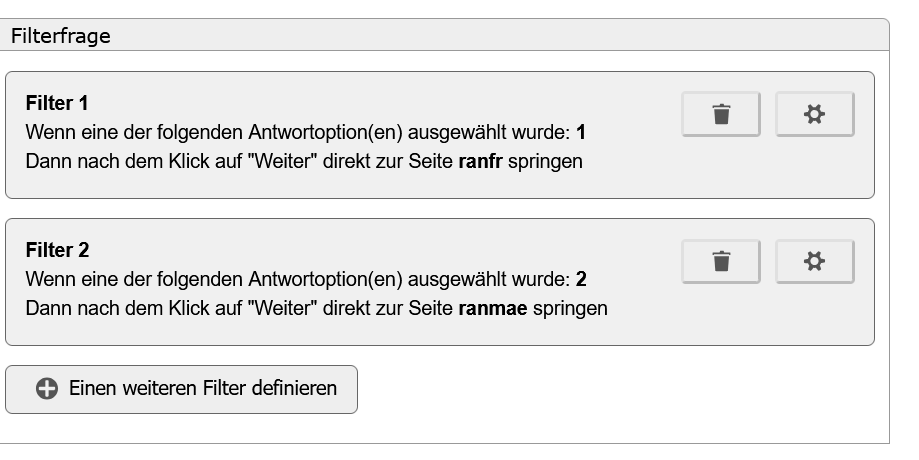This screenshot has width=919, height=460.
Task: Click the target page name "ranfr"
Action: [481, 161]
